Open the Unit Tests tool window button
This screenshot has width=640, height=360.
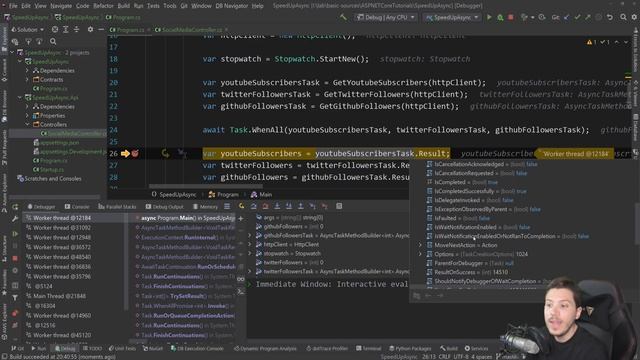pyautogui.click(x=122, y=349)
